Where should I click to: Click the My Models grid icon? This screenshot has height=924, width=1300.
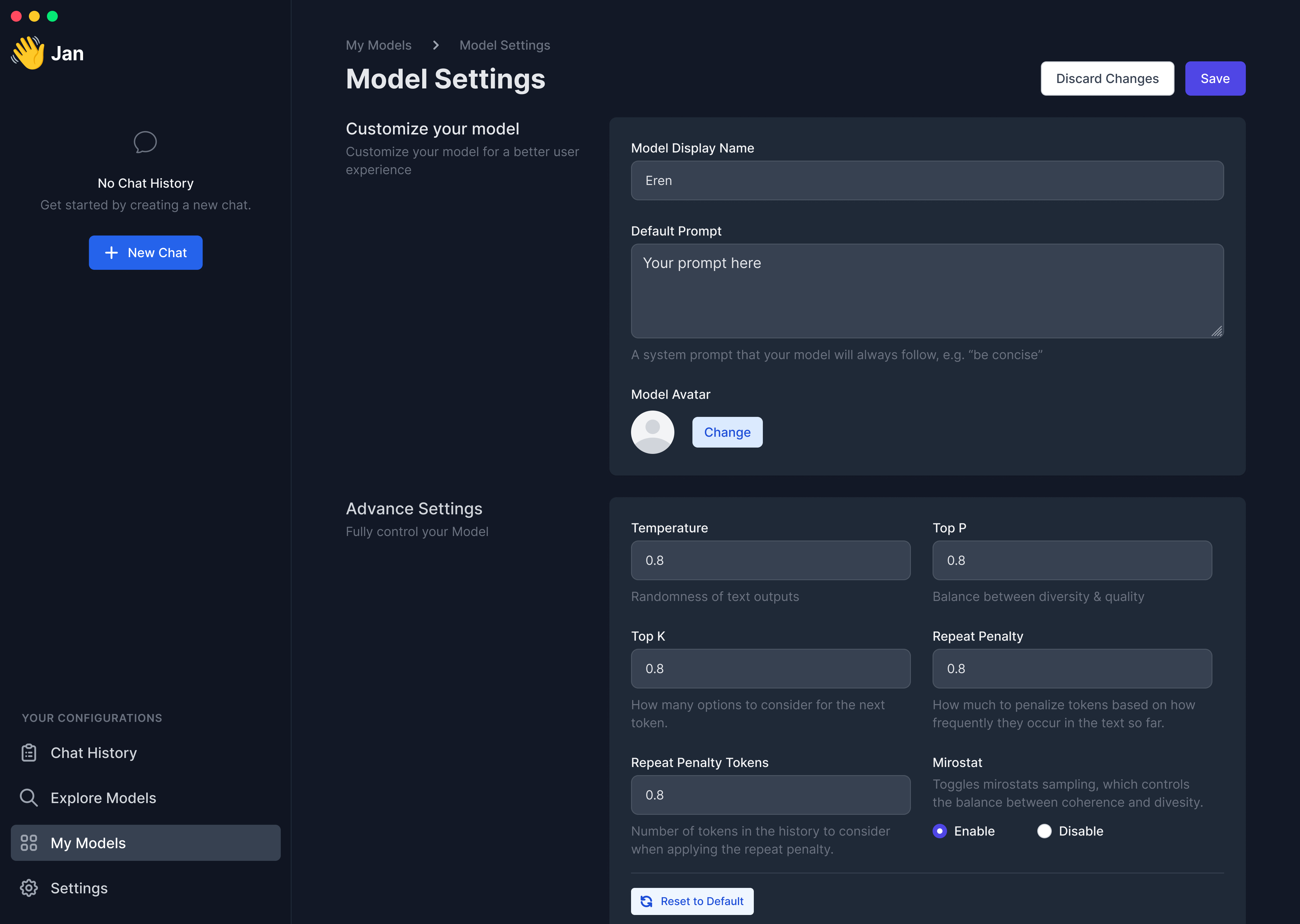coord(29,842)
